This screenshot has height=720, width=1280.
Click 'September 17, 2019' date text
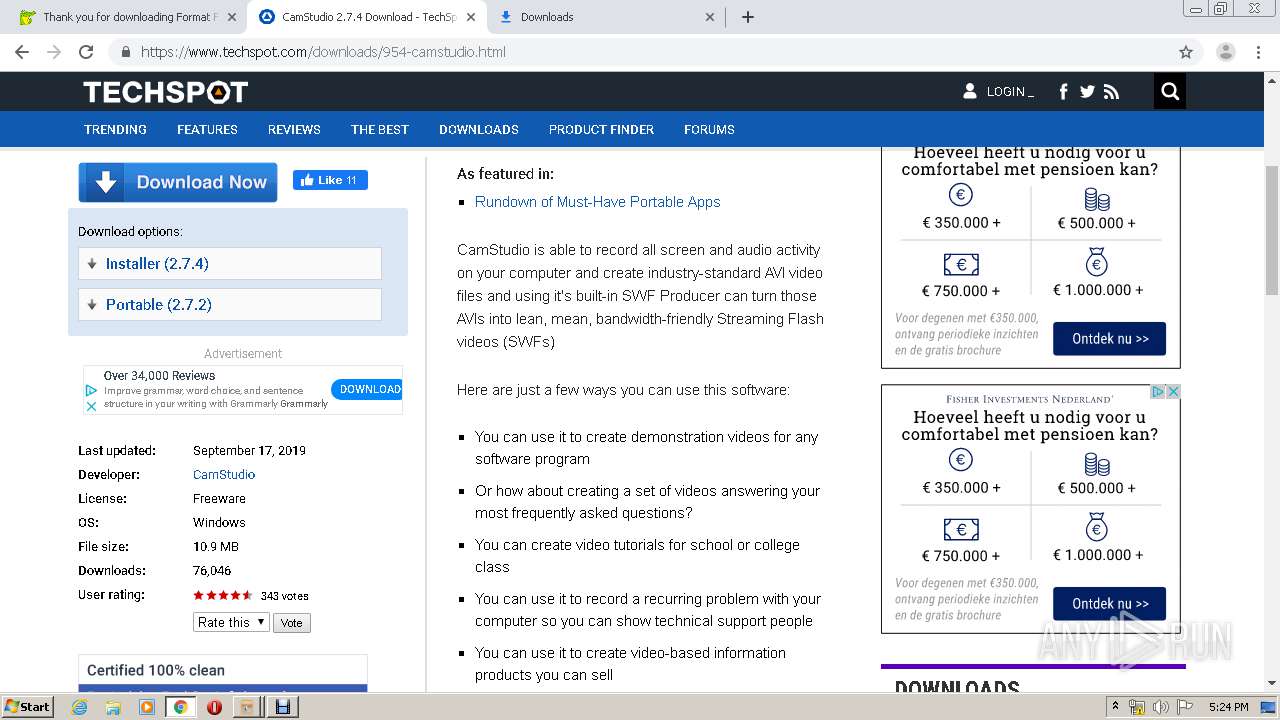(249, 451)
